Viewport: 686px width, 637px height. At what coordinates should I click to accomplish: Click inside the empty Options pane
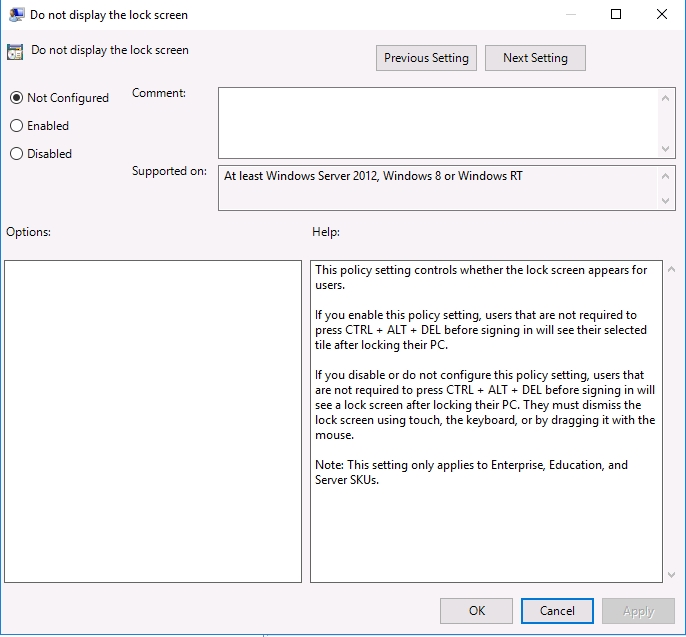[153, 421]
